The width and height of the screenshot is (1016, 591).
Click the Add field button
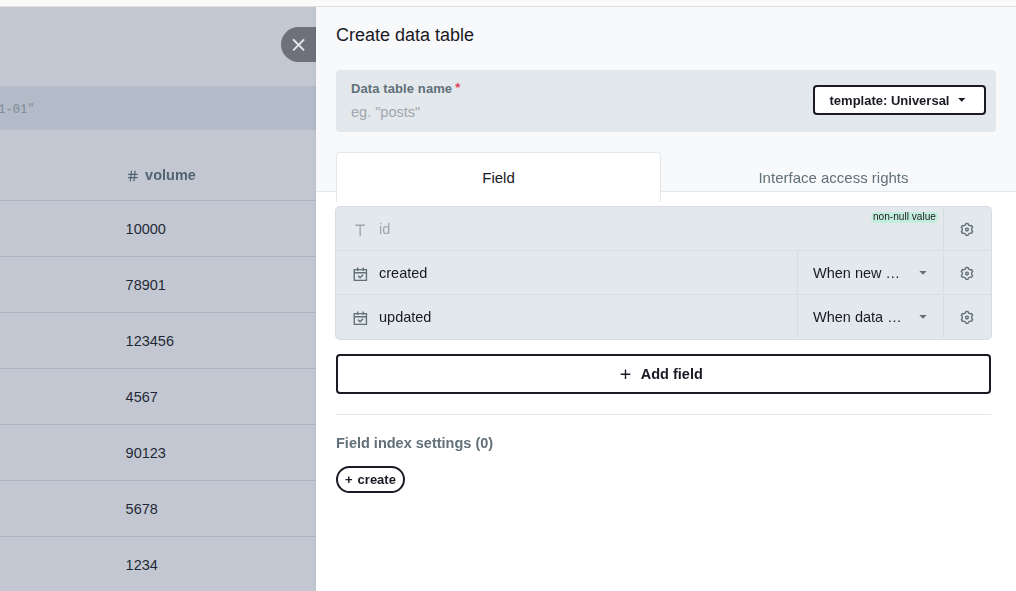pos(663,374)
